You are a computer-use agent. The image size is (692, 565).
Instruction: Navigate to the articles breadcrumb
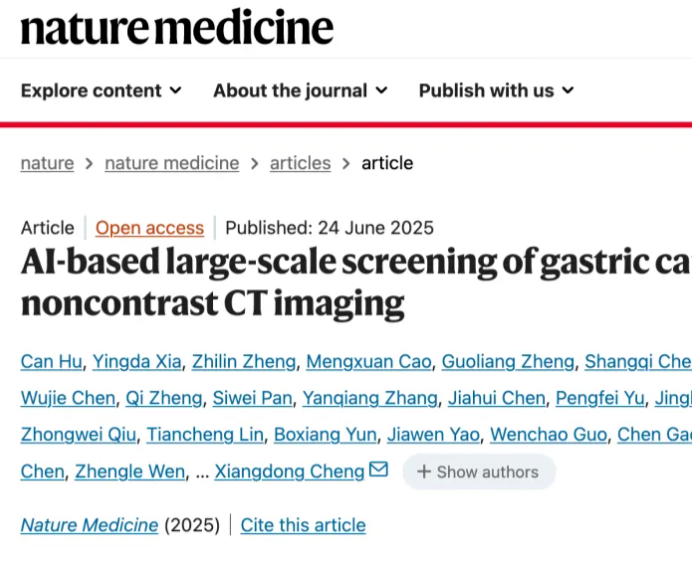tap(300, 163)
